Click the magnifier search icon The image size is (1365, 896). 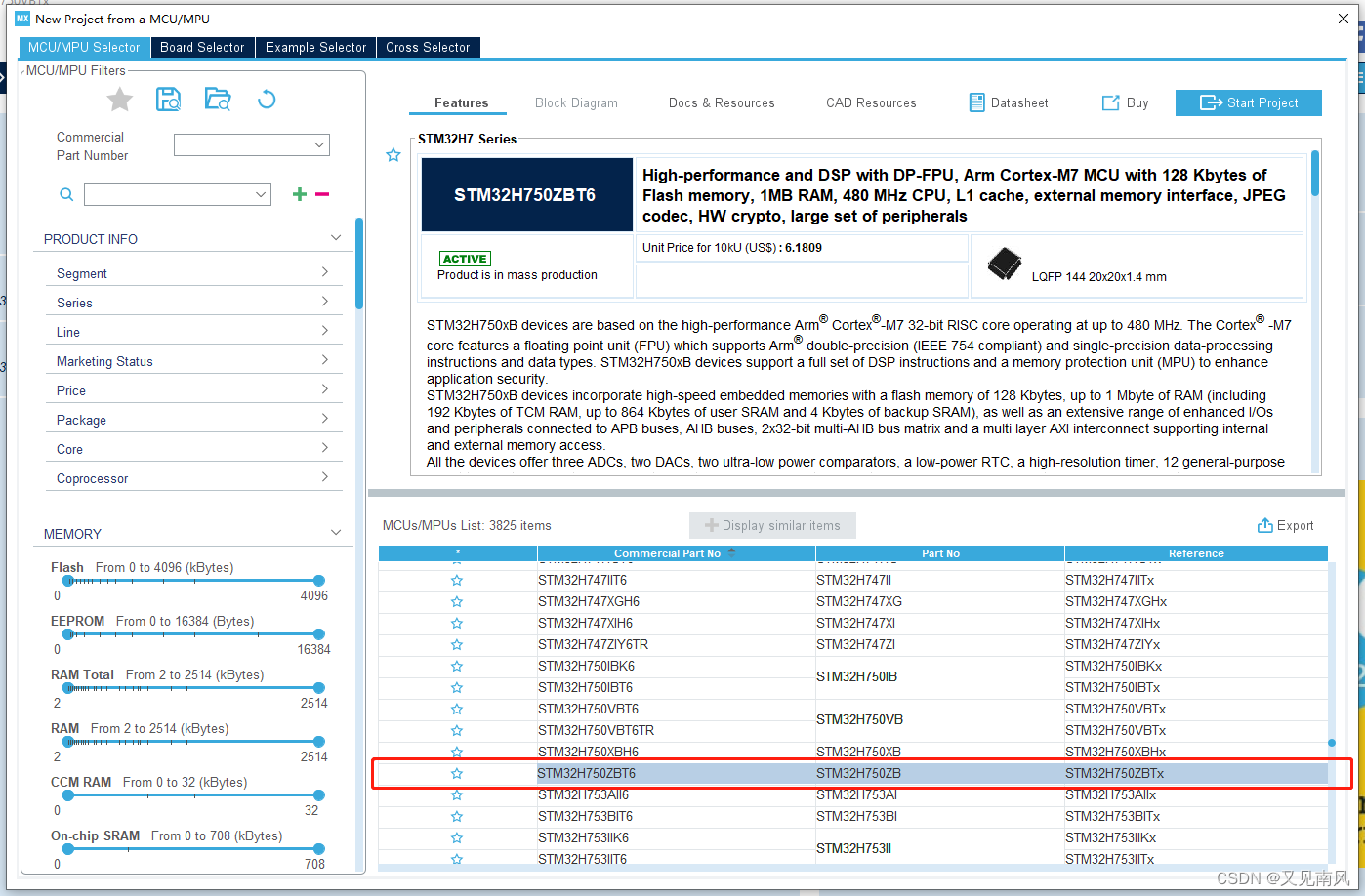pos(66,195)
